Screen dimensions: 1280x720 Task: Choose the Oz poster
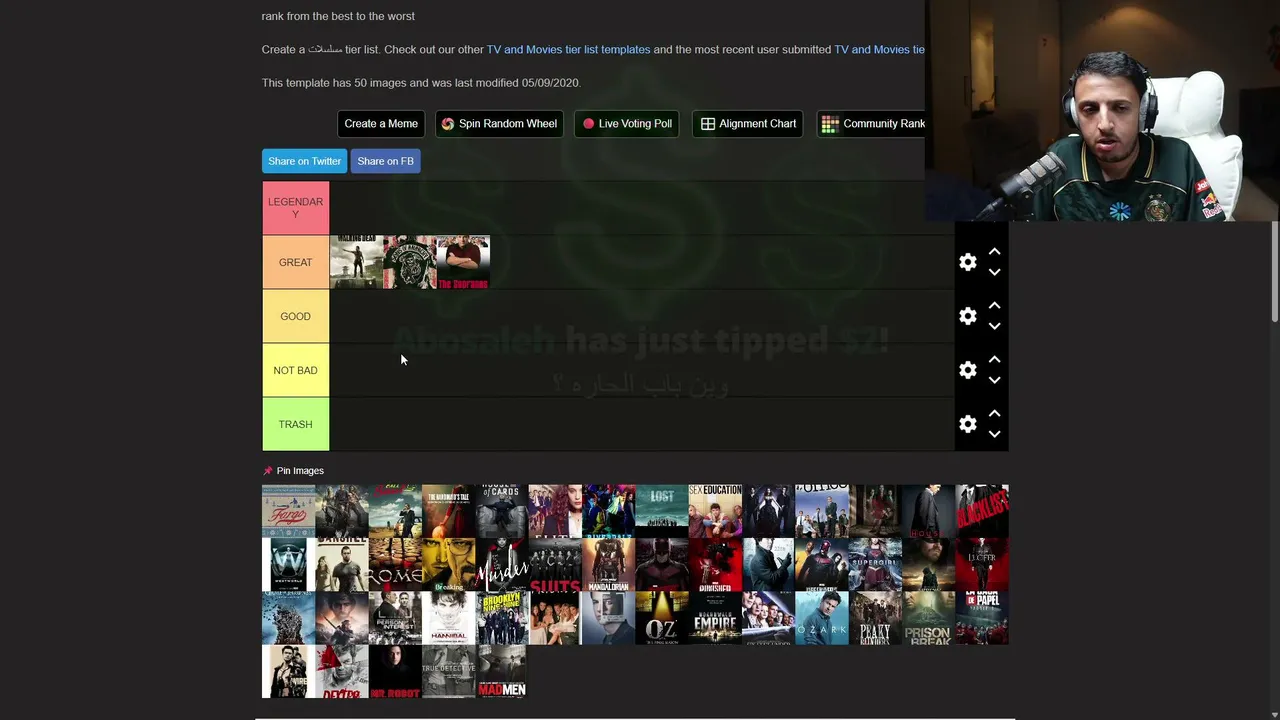point(662,618)
